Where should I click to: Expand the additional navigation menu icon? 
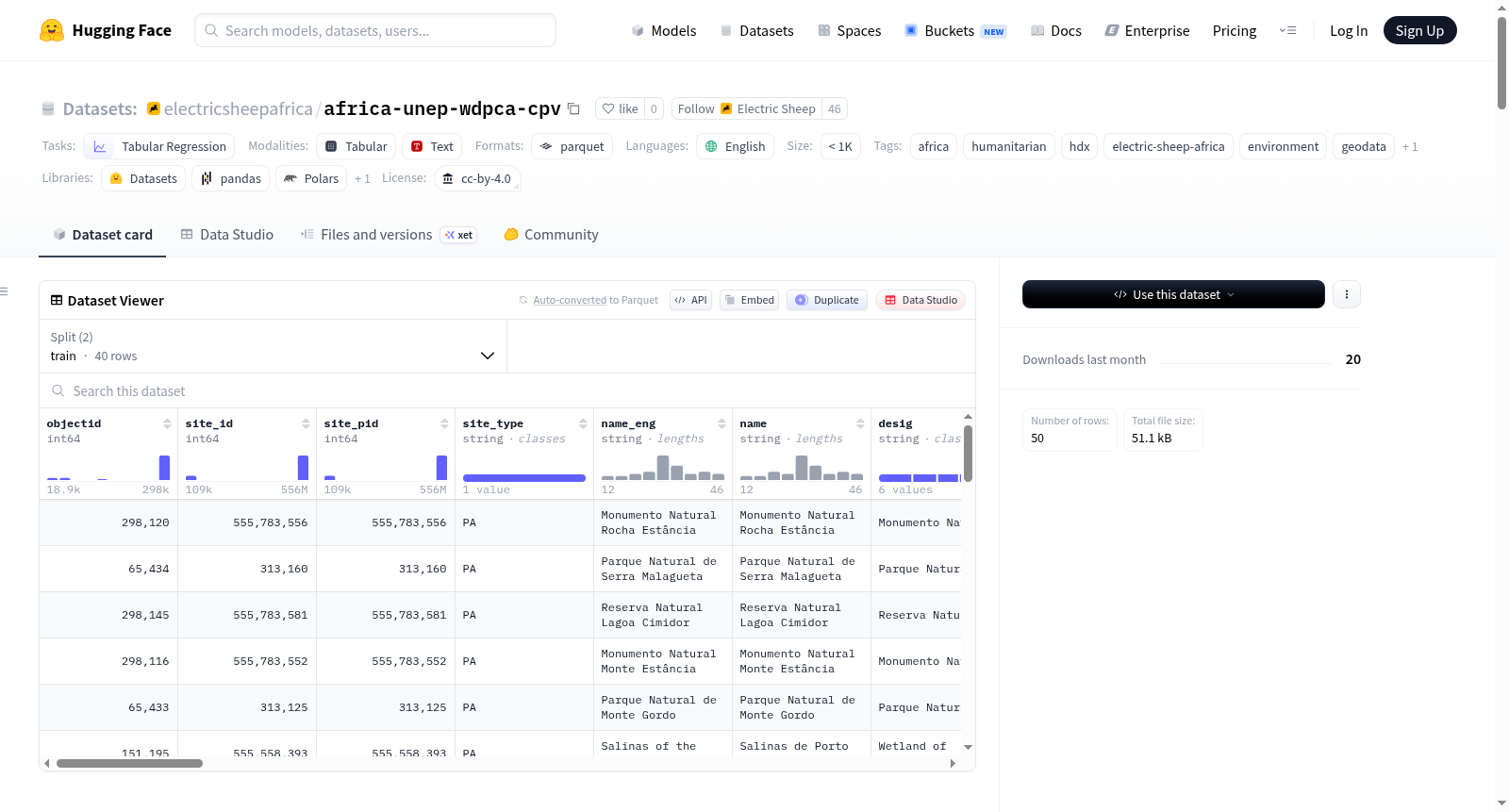[1287, 30]
